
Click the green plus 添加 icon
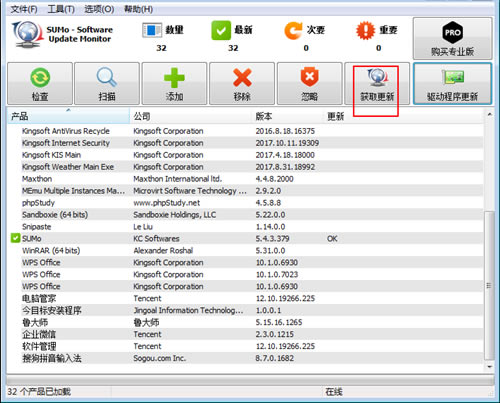click(x=174, y=78)
